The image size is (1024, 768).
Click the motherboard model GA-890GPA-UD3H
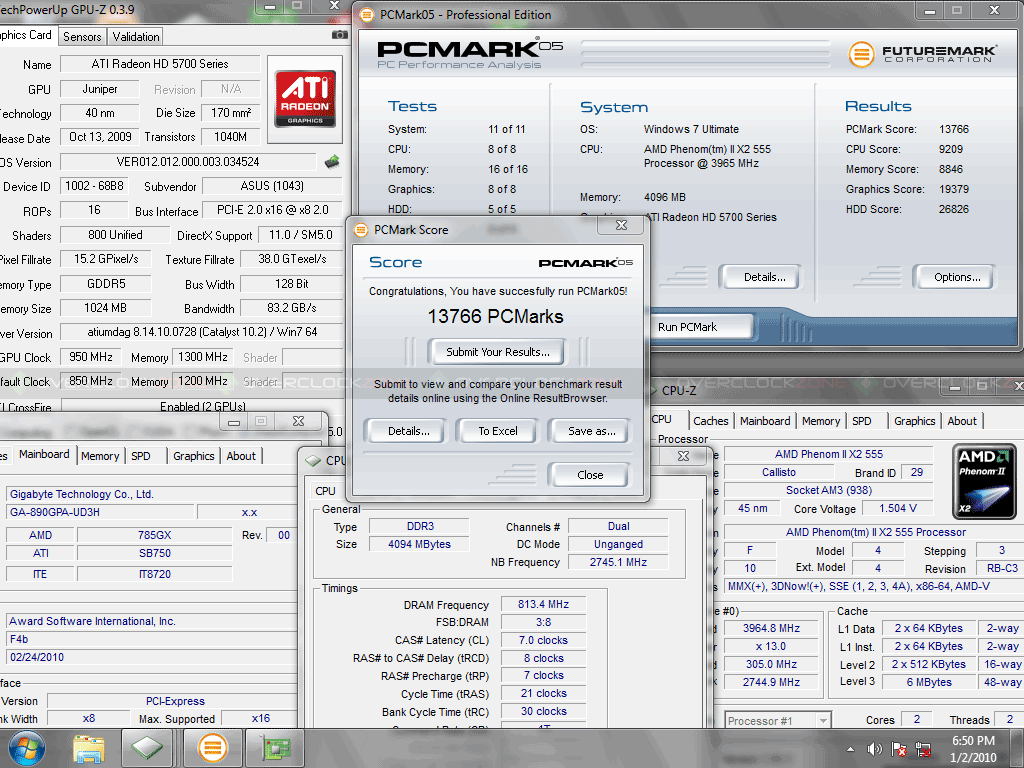point(100,512)
